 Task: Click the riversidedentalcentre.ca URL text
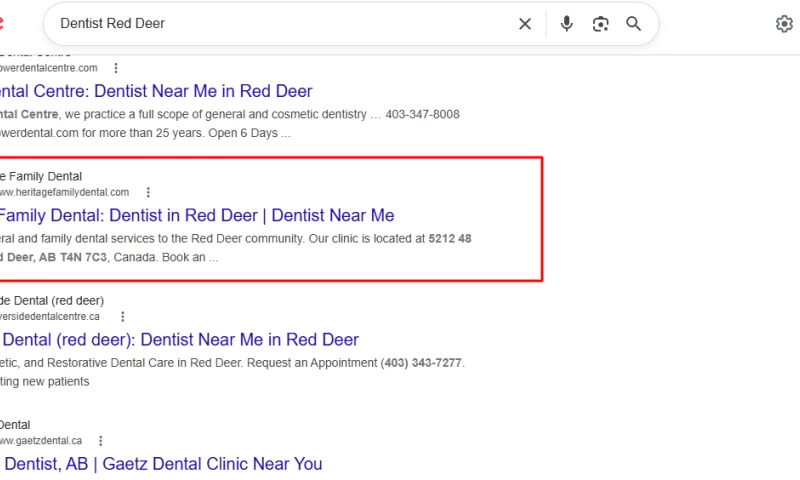[49, 317]
